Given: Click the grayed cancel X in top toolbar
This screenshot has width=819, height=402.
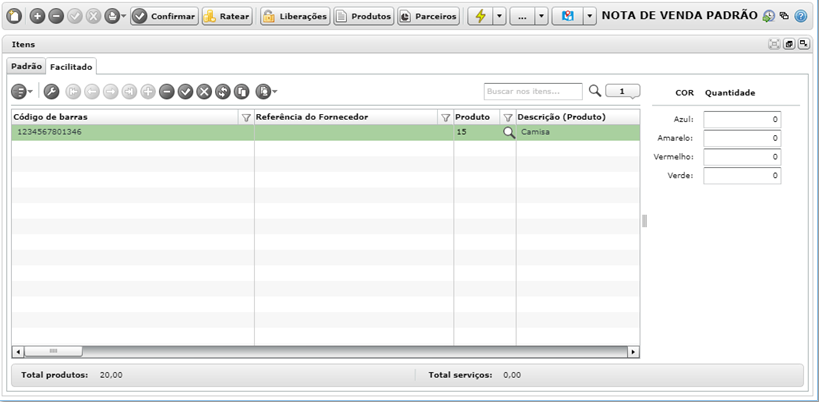Looking at the screenshot, I should point(93,16).
